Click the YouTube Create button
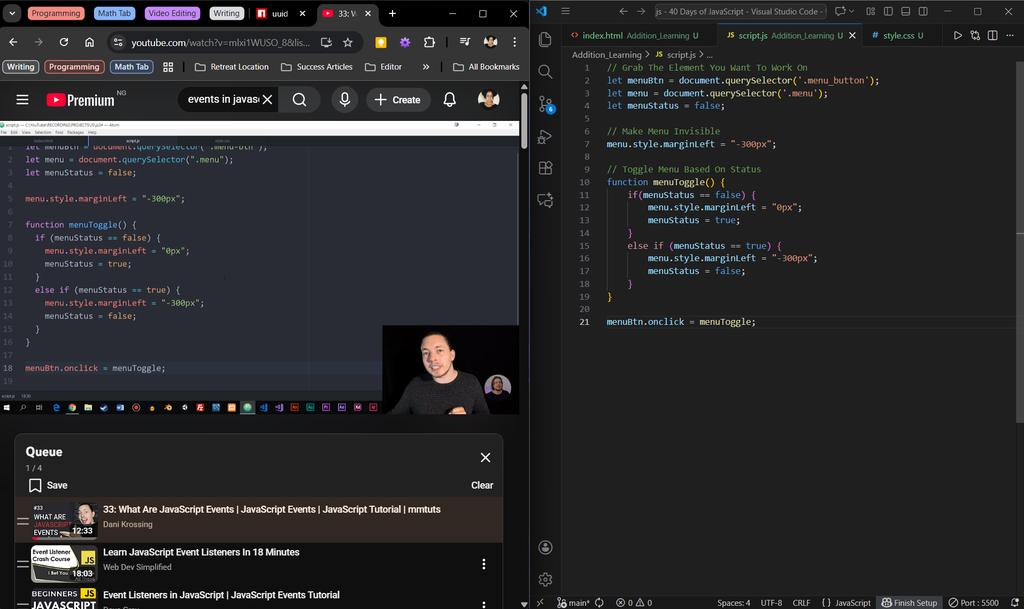The height and width of the screenshot is (609, 1024). click(398, 99)
